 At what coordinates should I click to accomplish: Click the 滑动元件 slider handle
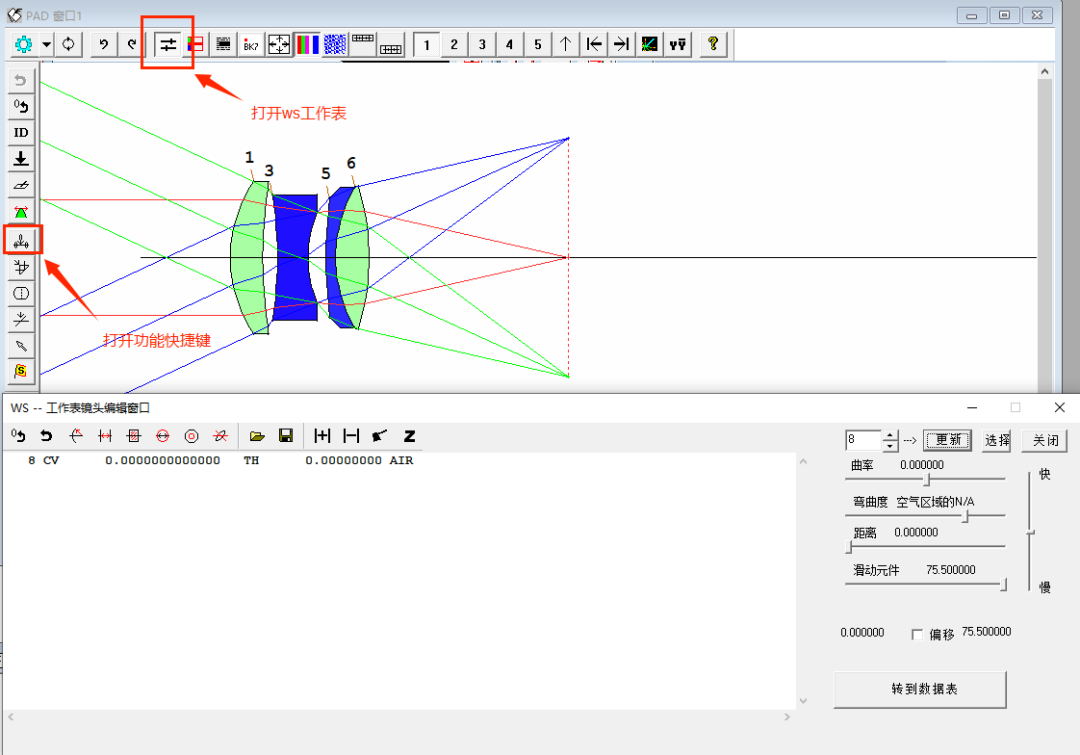tap(1004, 585)
